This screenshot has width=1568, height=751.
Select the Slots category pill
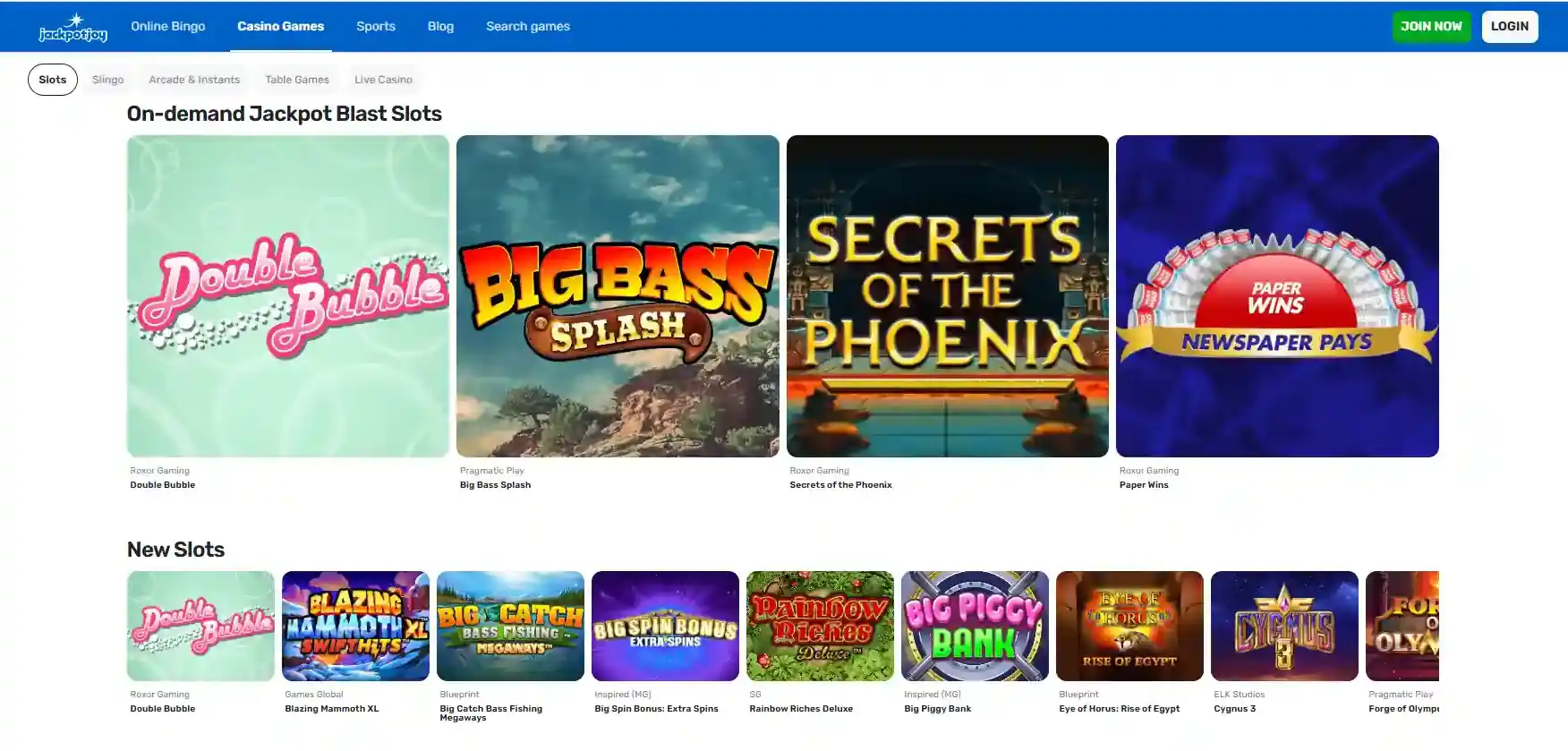[x=53, y=80]
